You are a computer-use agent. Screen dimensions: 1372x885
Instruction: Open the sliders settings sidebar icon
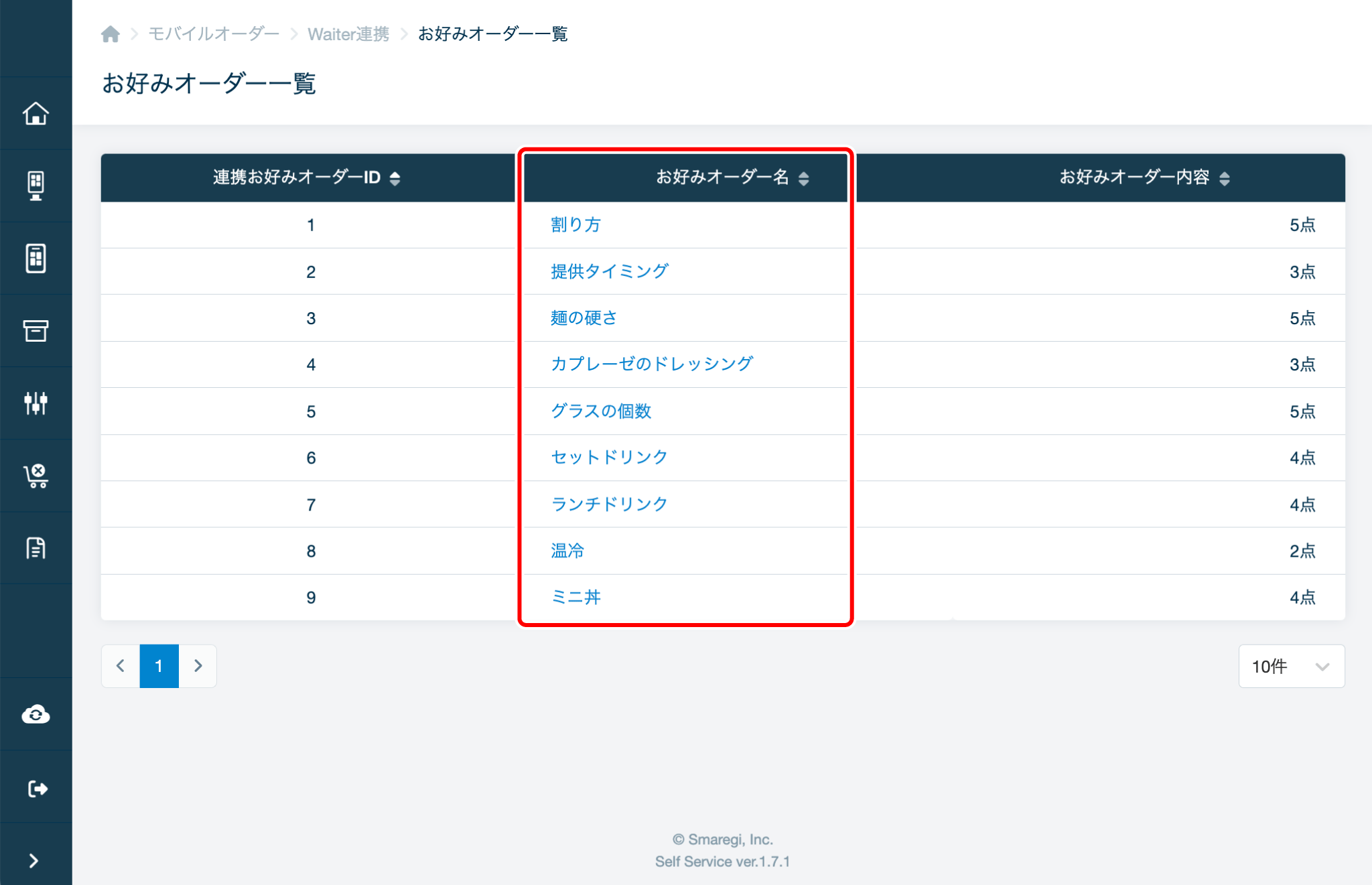click(x=36, y=403)
